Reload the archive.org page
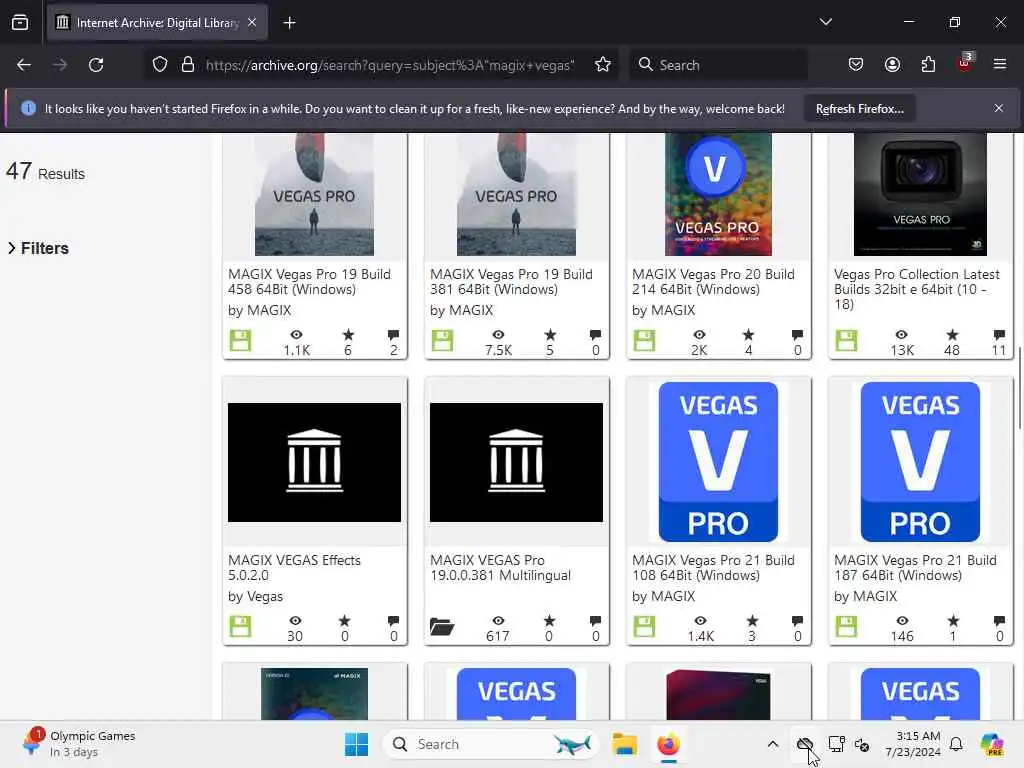The image size is (1024, 768). [x=96, y=65]
